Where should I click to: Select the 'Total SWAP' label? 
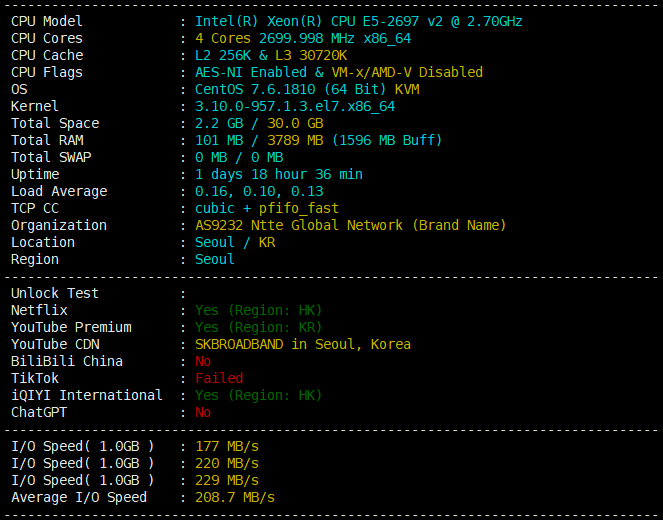click(51, 157)
